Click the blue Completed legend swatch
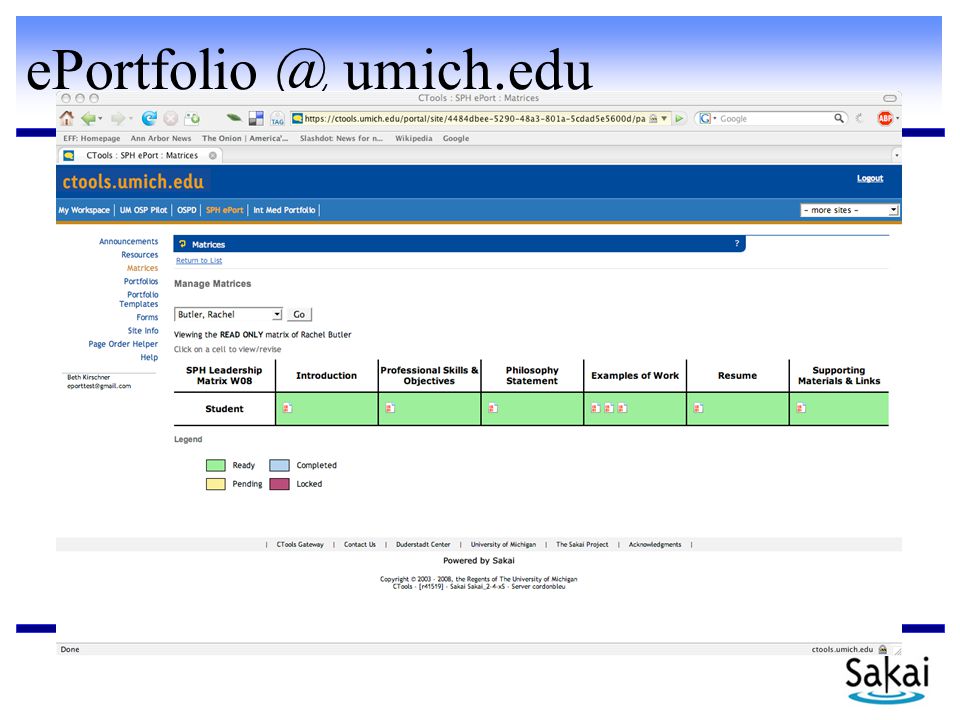The width and height of the screenshot is (960, 720). [x=279, y=465]
